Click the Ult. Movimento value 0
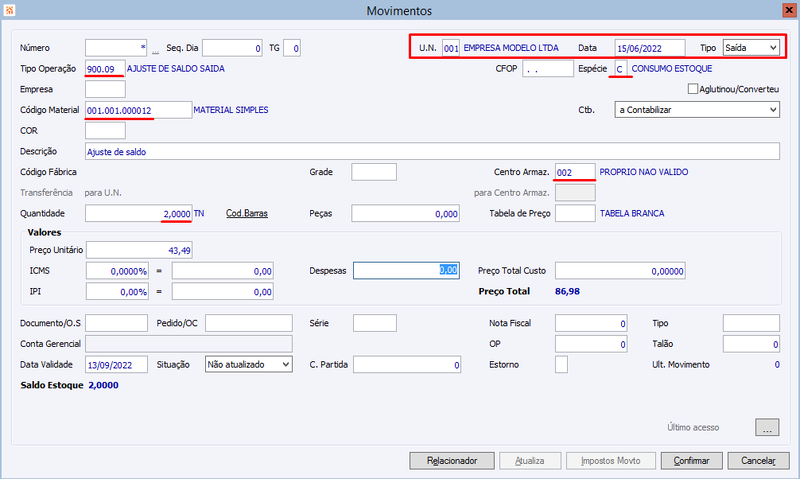This screenshot has height=479, width=800. click(777, 365)
